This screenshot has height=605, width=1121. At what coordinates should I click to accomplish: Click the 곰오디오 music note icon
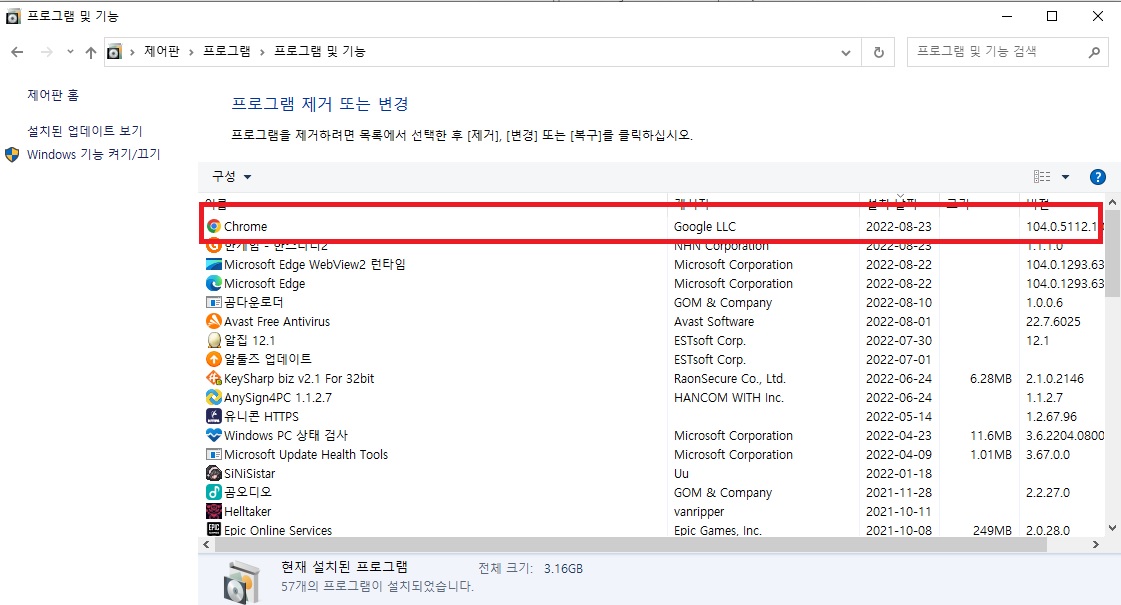point(213,492)
